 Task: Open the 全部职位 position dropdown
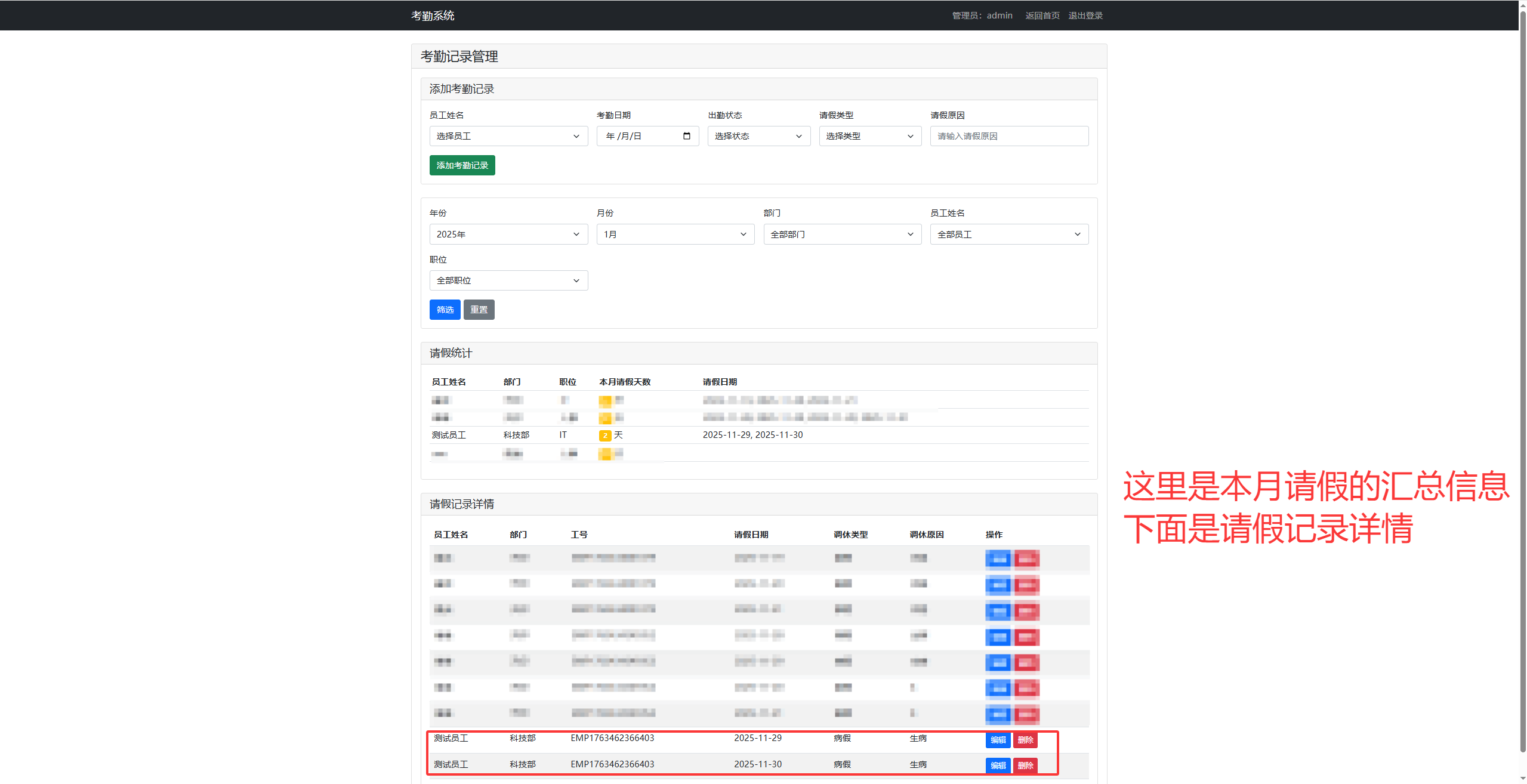508,280
